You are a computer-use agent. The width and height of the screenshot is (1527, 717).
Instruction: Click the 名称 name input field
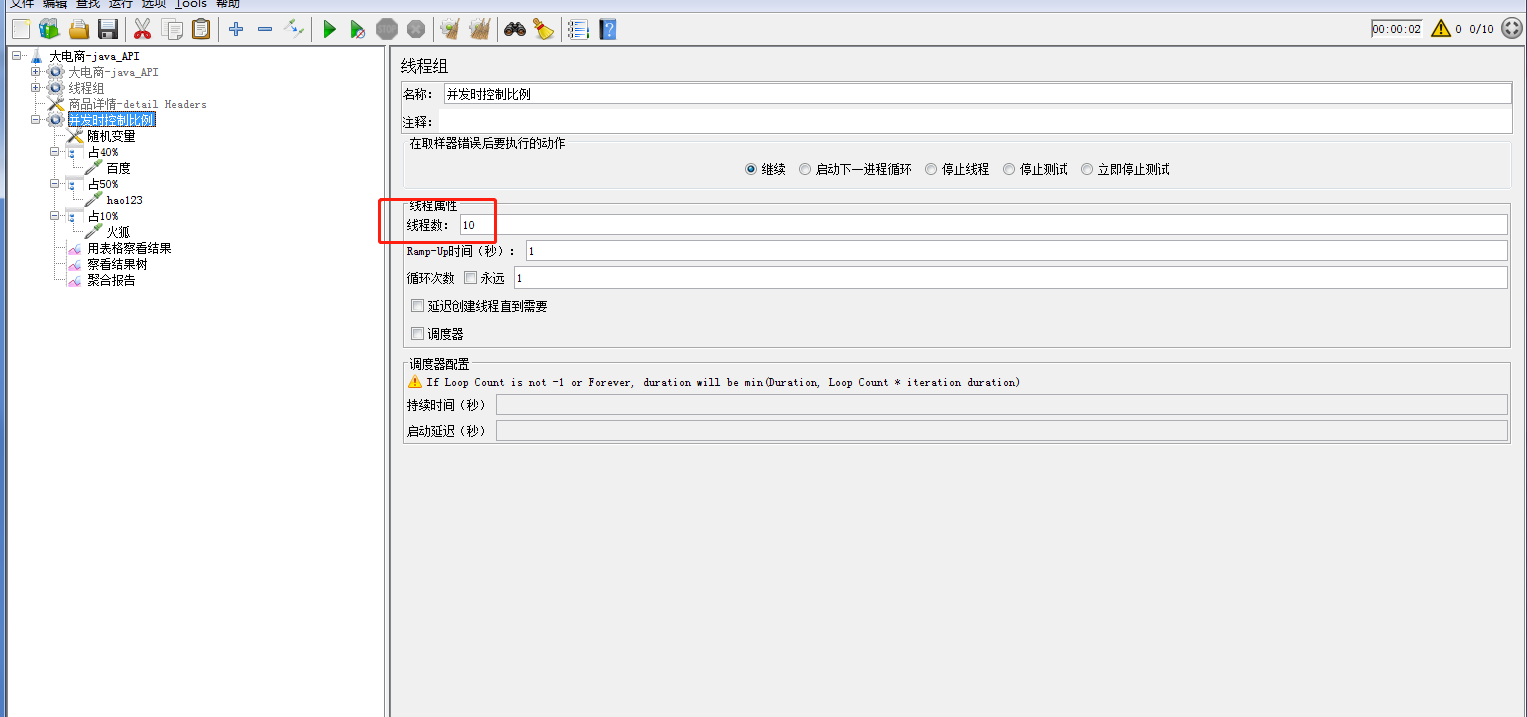(x=976, y=94)
